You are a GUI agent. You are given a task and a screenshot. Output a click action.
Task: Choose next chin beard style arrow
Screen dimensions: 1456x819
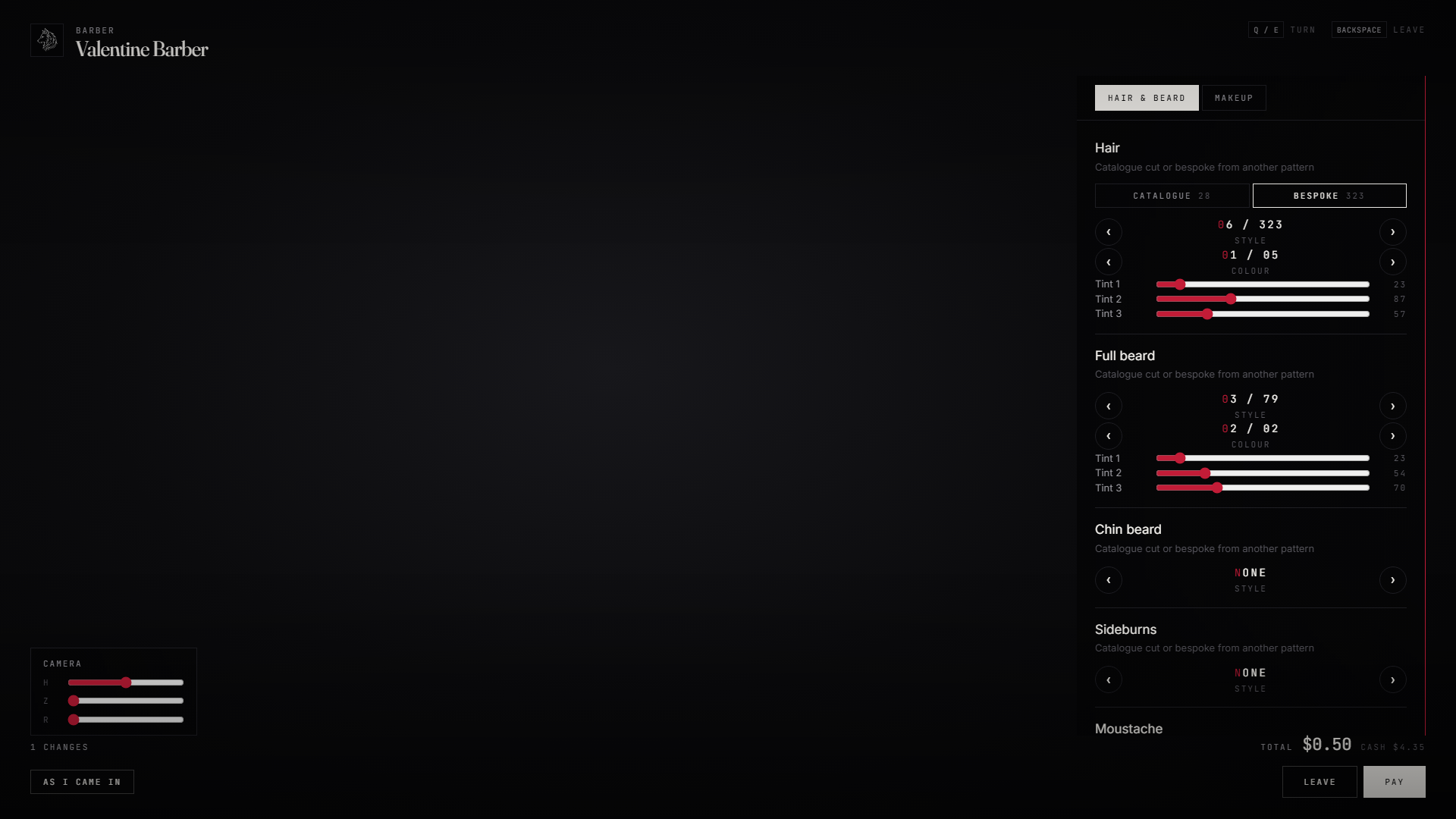tap(1392, 580)
